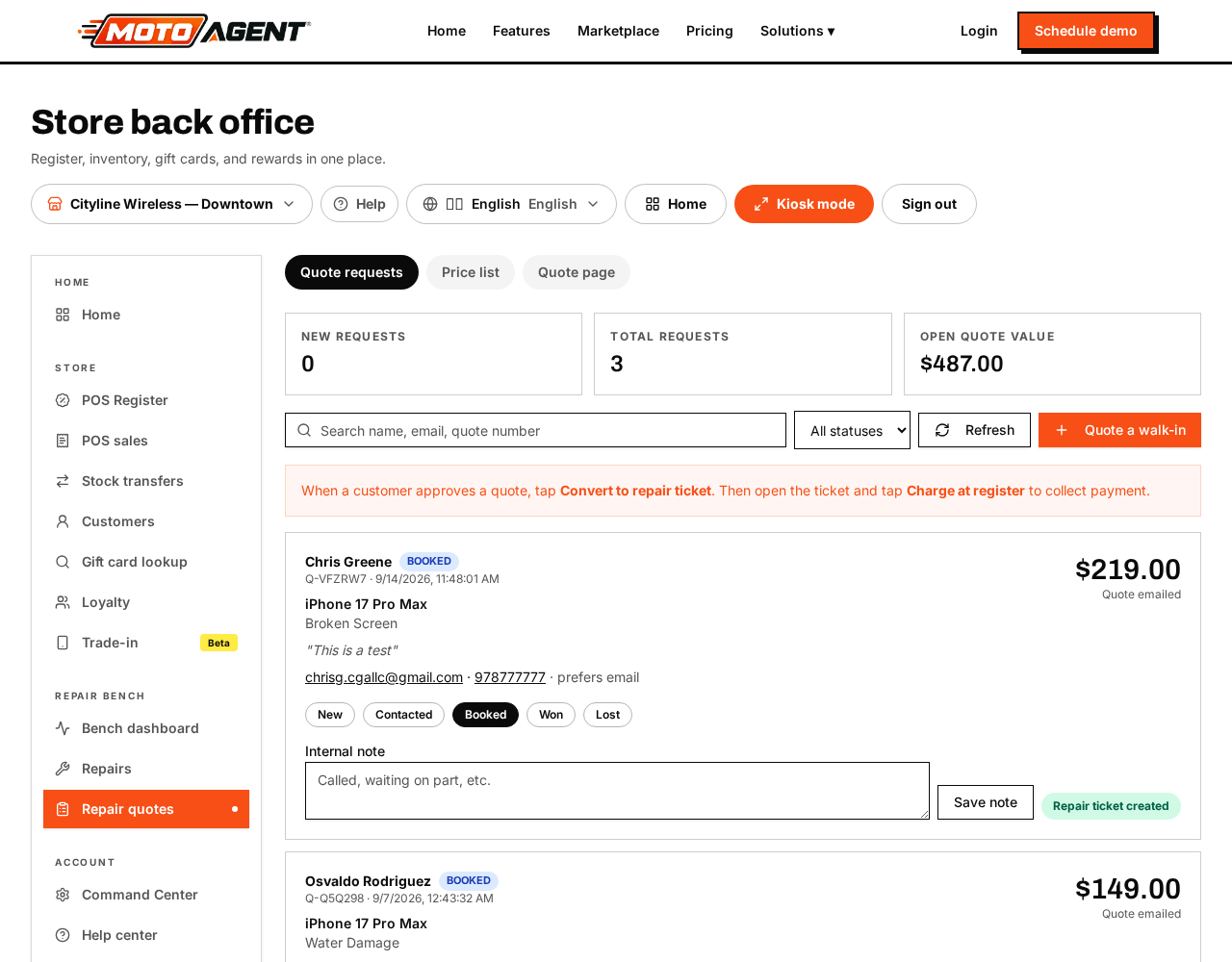Screen dimensions: 1232x962
Task: Click the Bench dashboard pulse icon
Action: point(63,728)
